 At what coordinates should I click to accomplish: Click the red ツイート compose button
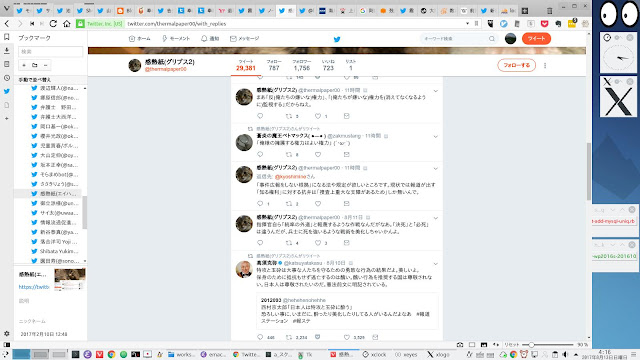tap(536, 38)
